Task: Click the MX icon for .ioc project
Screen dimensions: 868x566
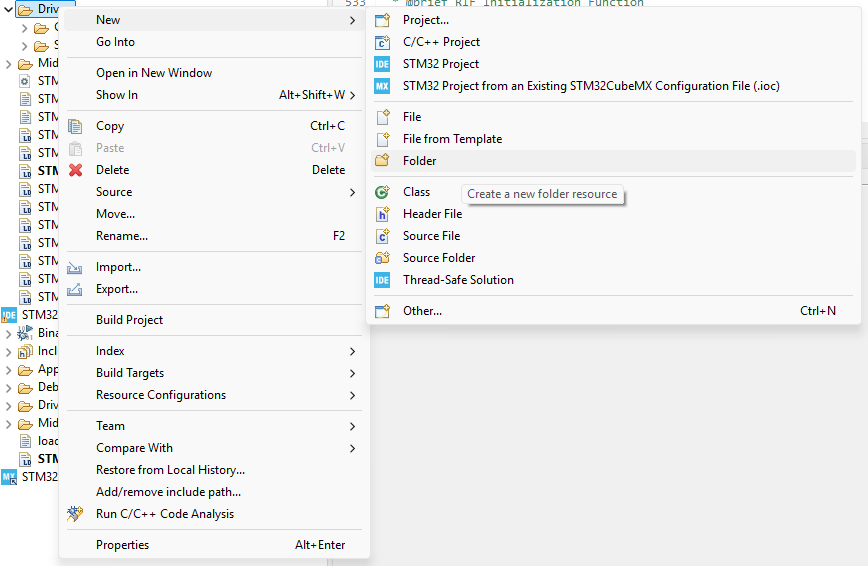Action: coord(382,86)
